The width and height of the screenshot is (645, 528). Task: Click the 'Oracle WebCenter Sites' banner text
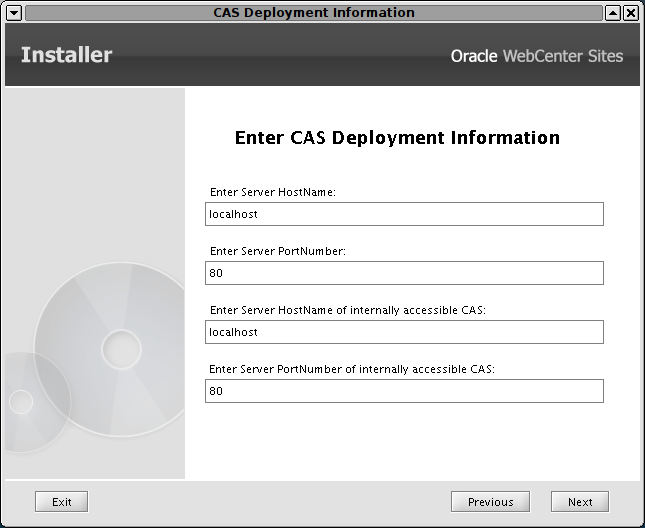click(x=537, y=56)
